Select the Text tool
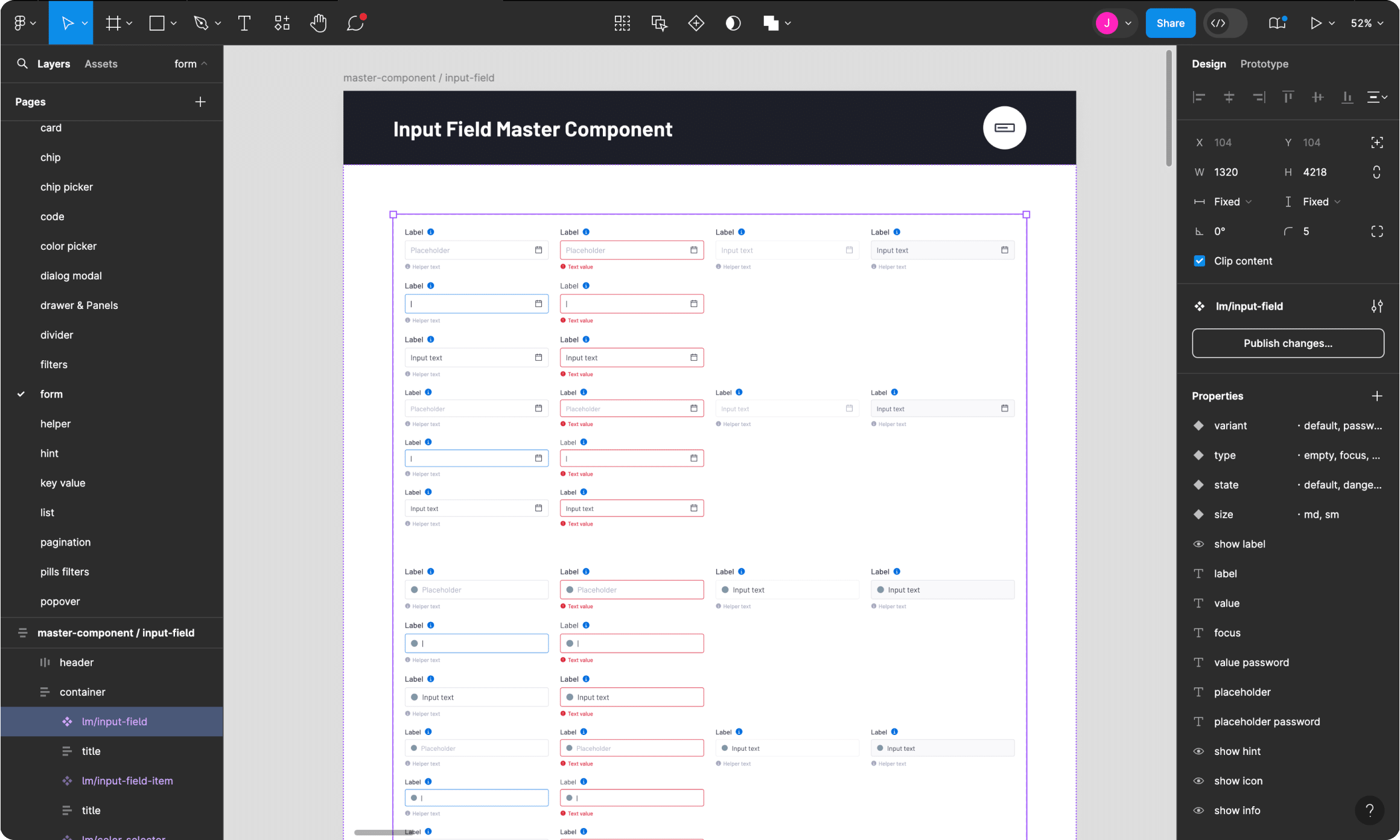Viewport: 1400px width, 840px height. (244, 23)
